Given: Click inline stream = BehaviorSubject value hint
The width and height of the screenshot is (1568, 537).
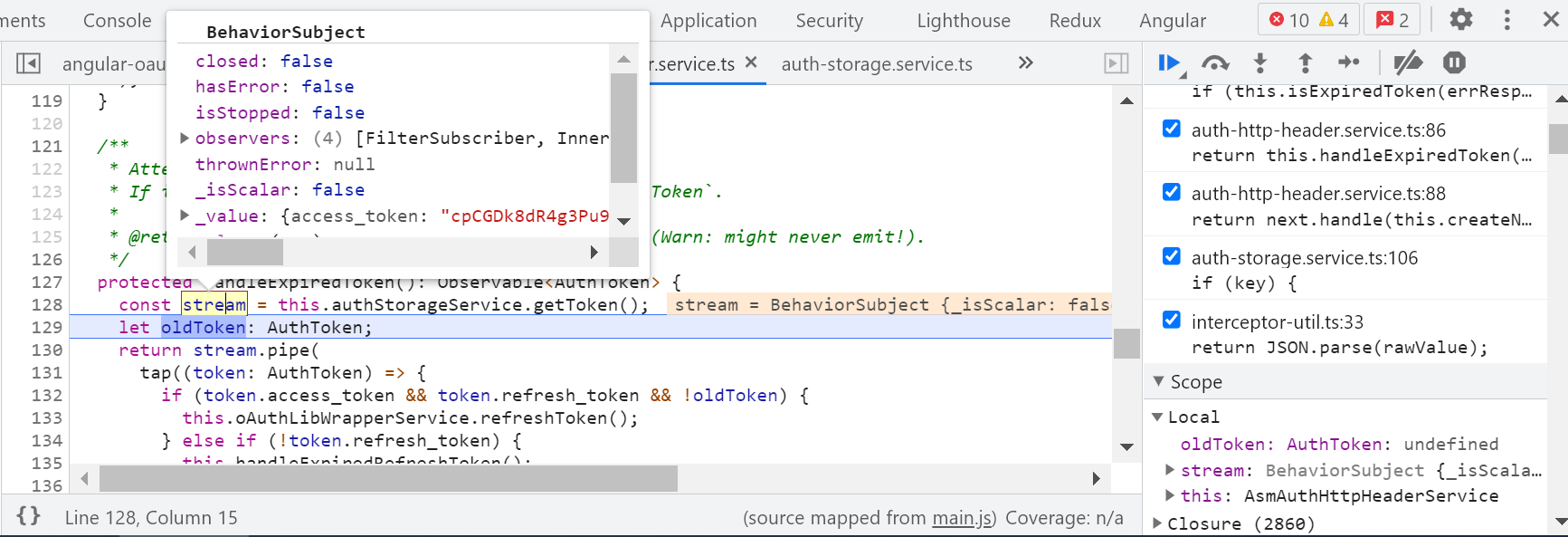Looking at the screenshot, I should (889, 304).
